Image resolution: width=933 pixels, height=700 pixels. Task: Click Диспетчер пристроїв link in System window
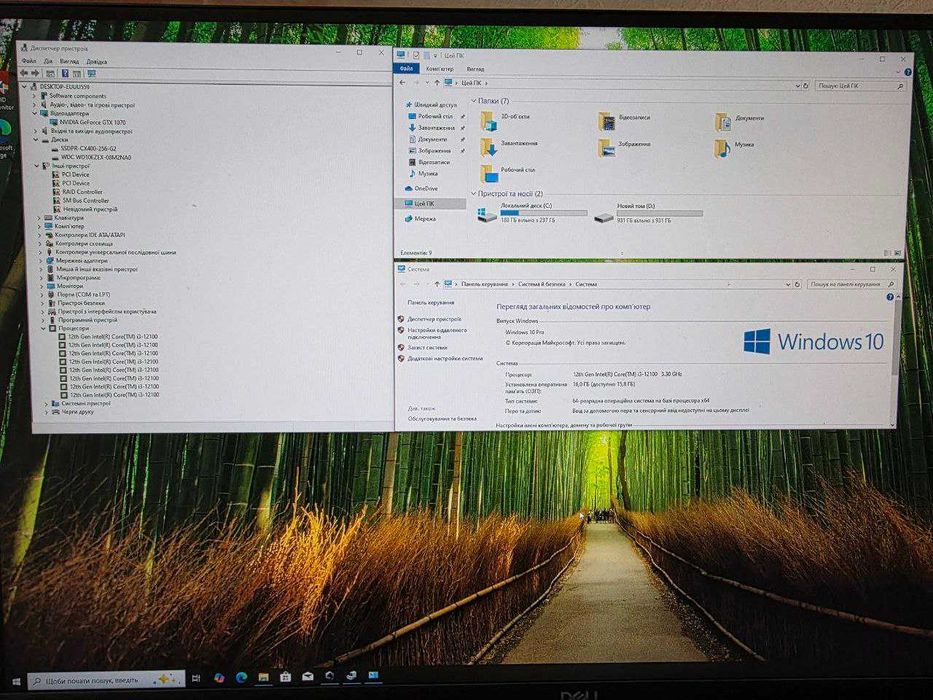click(434, 319)
